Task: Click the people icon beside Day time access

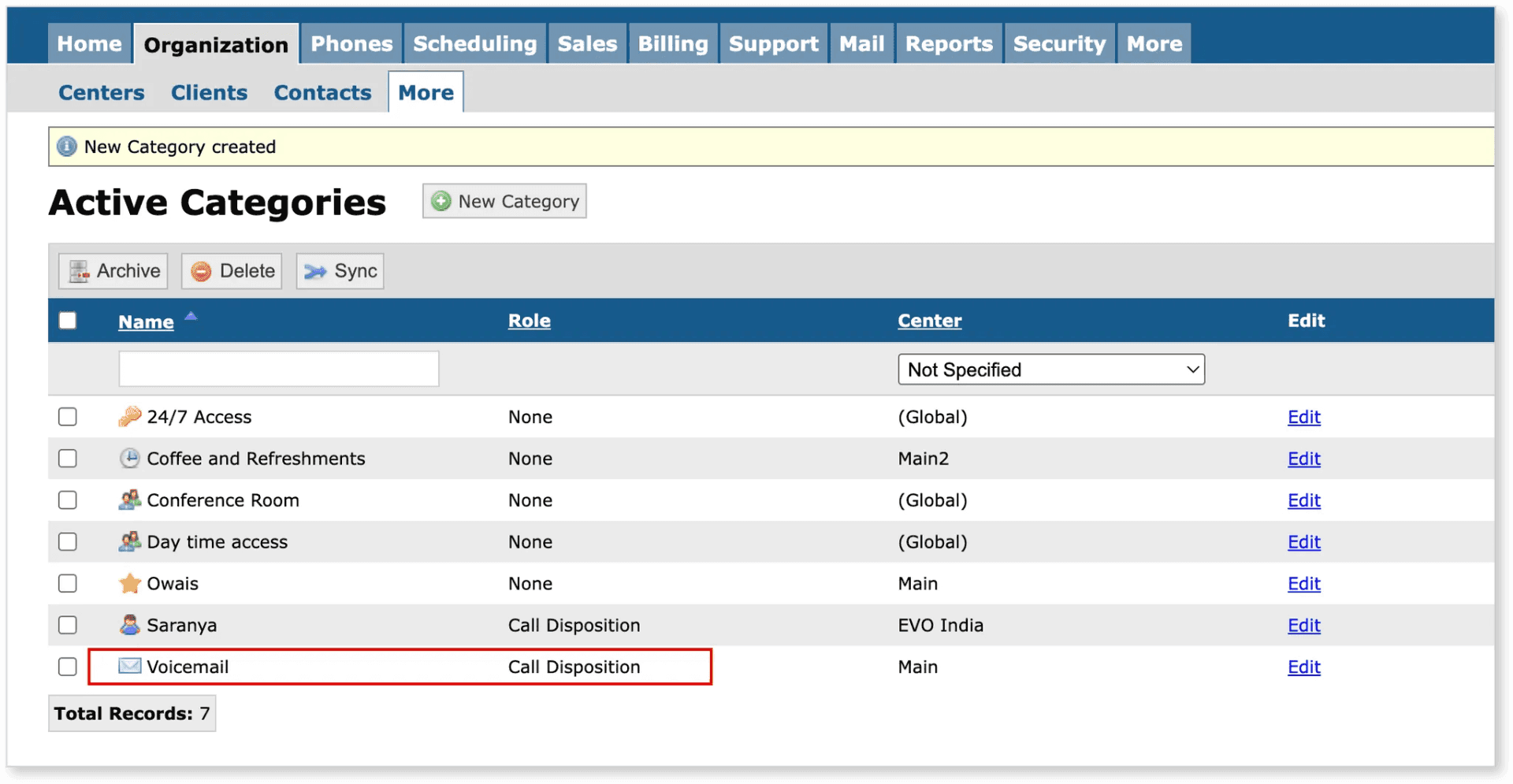Action: click(129, 541)
